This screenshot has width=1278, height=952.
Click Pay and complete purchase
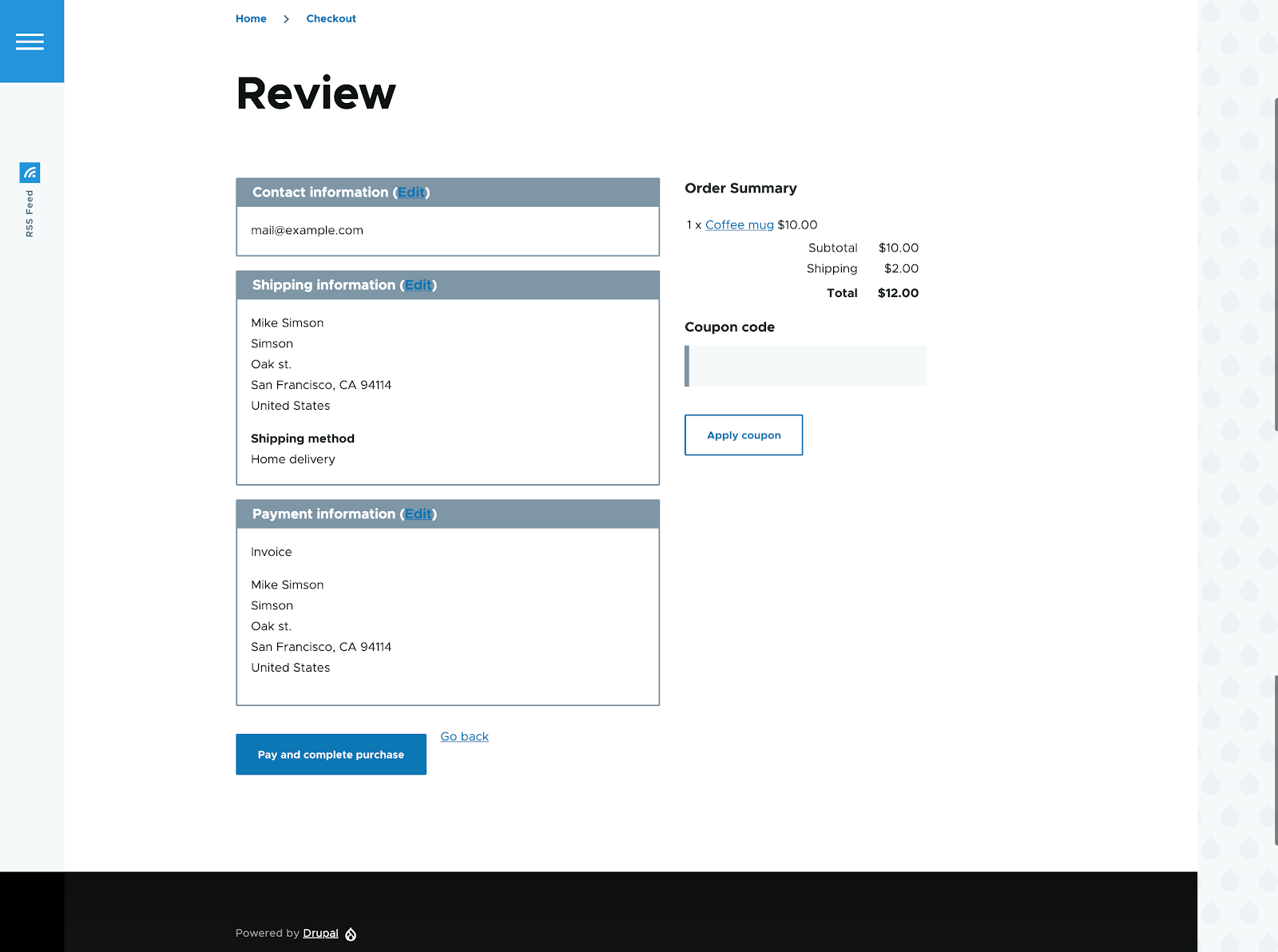[x=331, y=754]
